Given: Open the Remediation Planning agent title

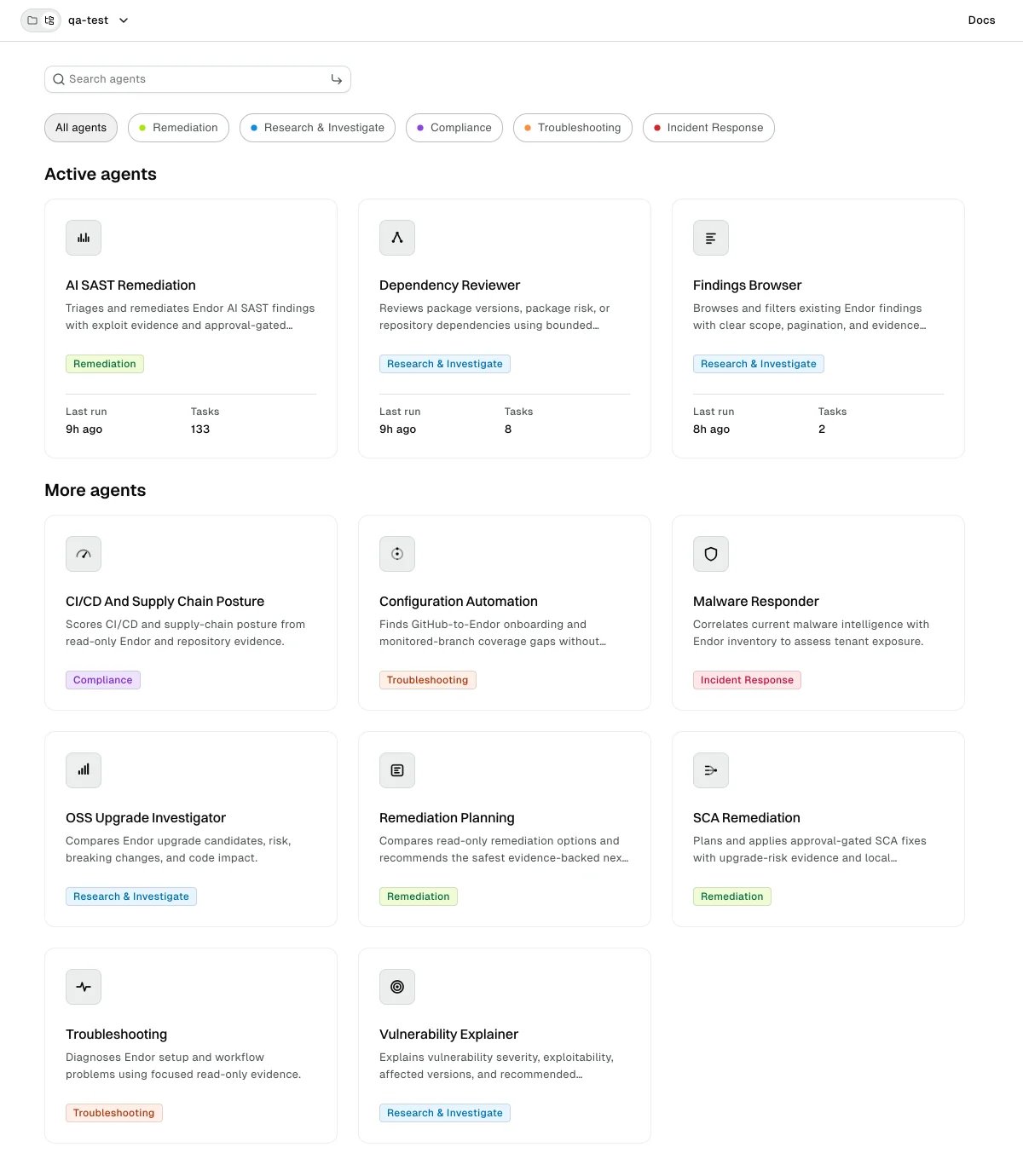Looking at the screenshot, I should tap(447, 818).
